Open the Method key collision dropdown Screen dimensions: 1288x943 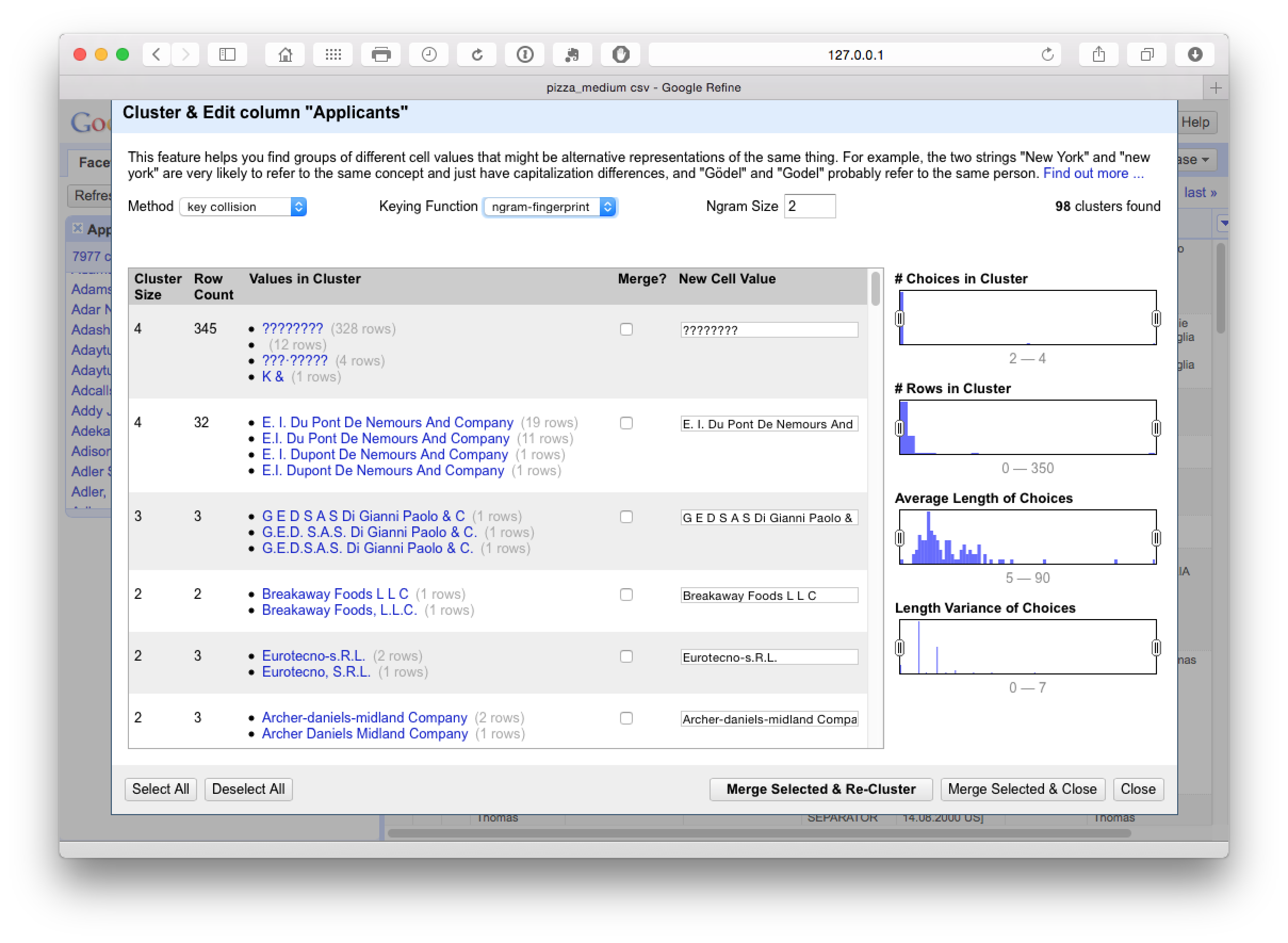243,207
